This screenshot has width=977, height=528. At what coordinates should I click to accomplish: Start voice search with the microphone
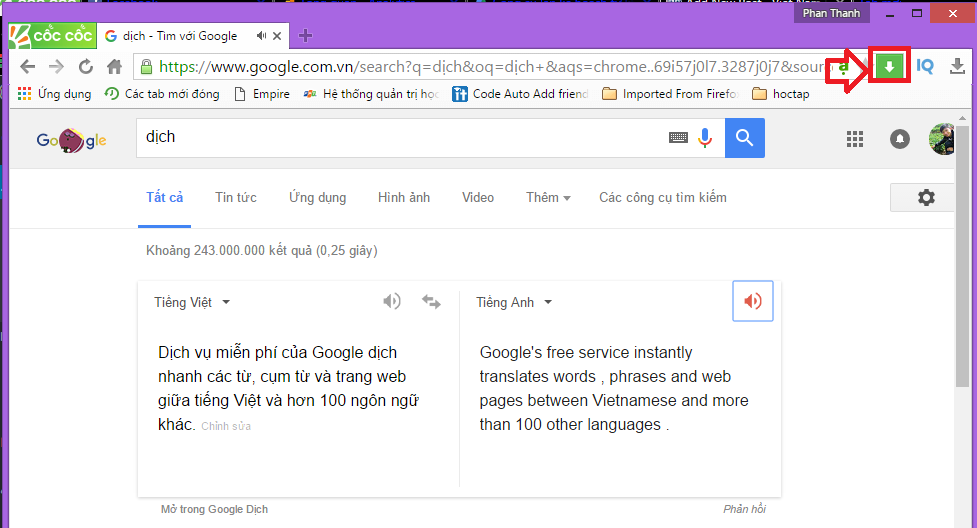(x=705, y=137)
